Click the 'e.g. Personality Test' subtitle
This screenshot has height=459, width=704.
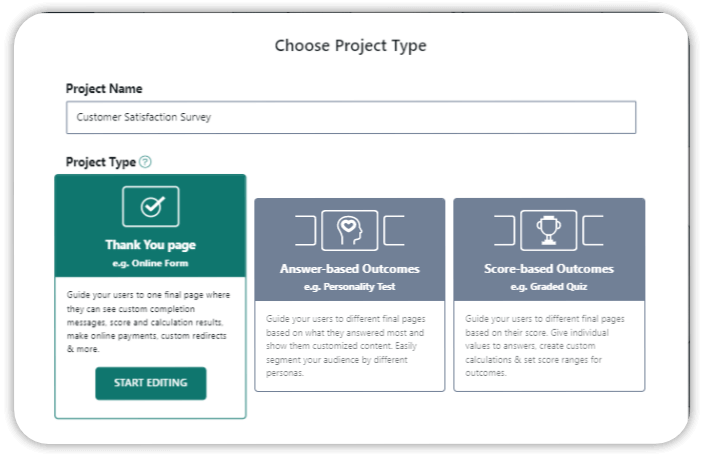350,287
